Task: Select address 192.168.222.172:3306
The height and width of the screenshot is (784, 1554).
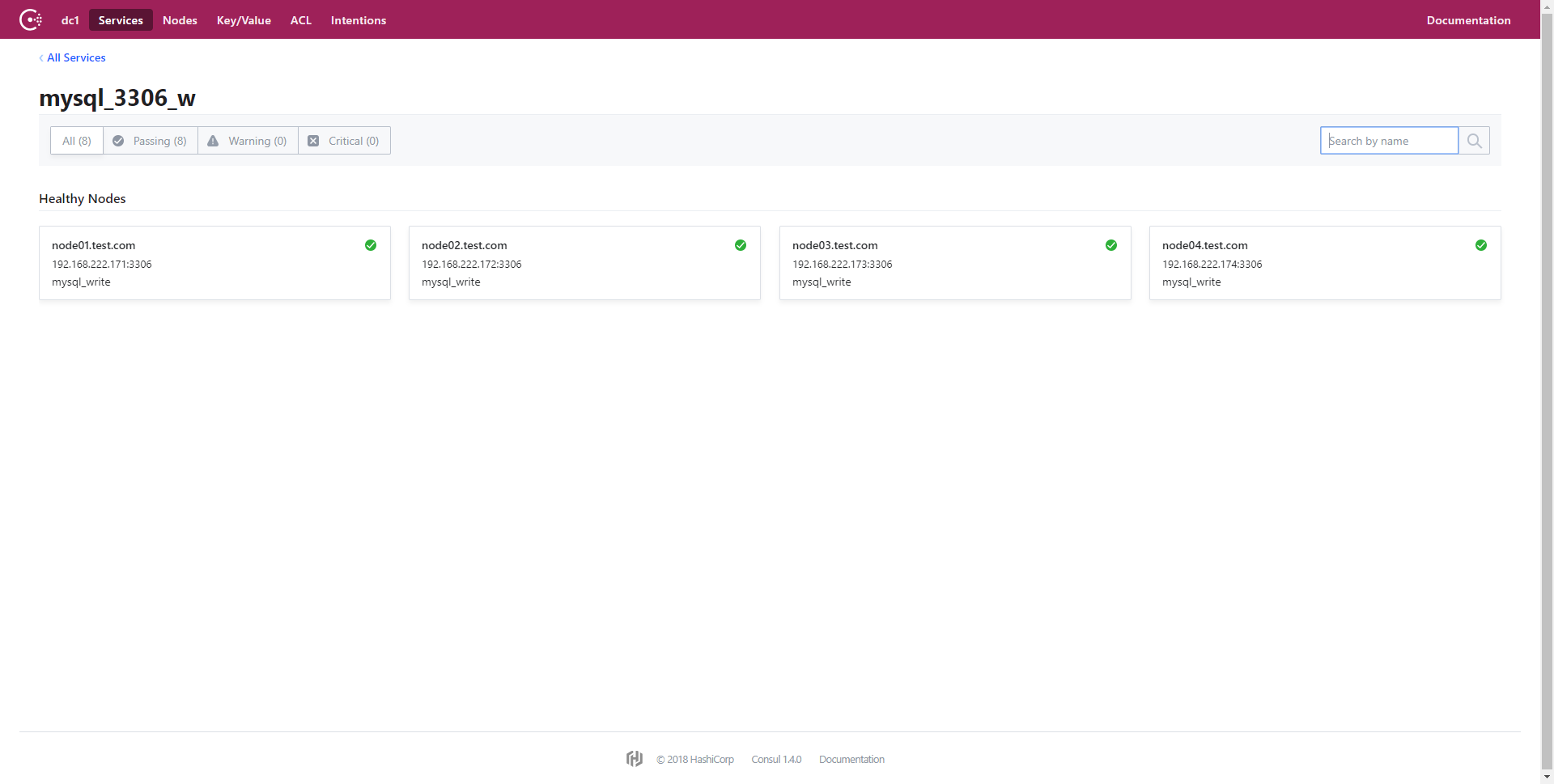Action: click(x=472, y=265)
